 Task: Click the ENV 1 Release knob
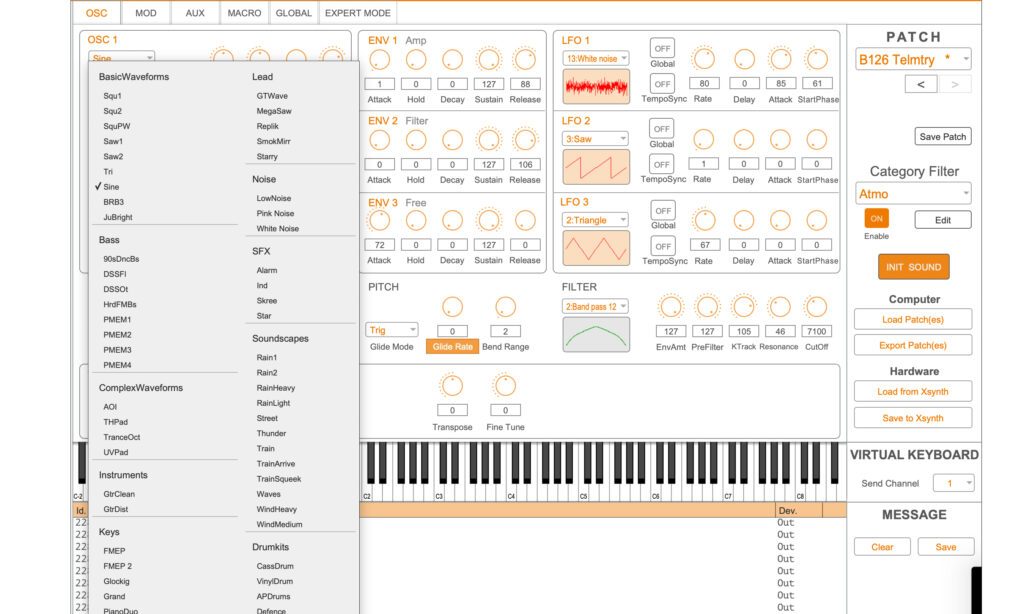[x=524, y=59]
